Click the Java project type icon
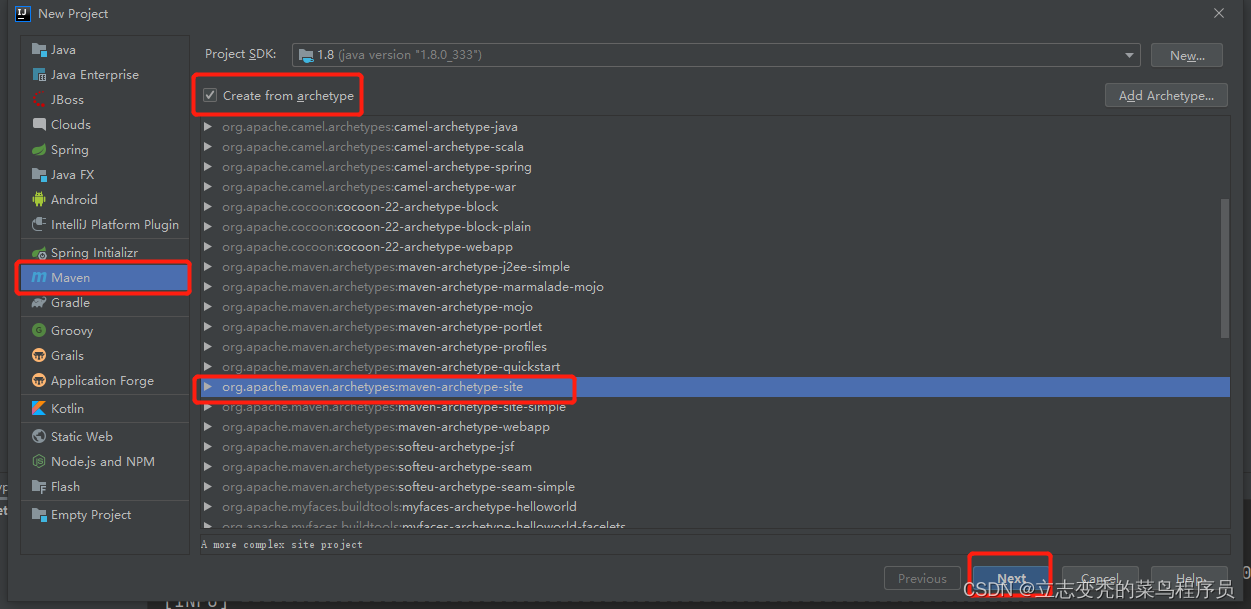The width and height of the screenshot is (1251, 609). coord(39,50)
